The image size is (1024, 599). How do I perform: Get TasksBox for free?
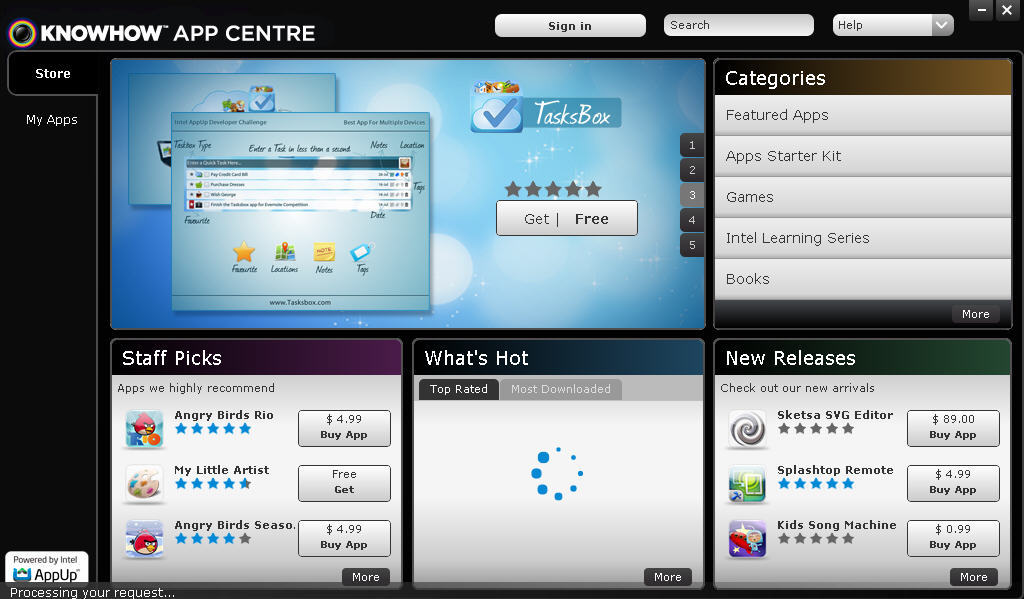coord(566,217)
